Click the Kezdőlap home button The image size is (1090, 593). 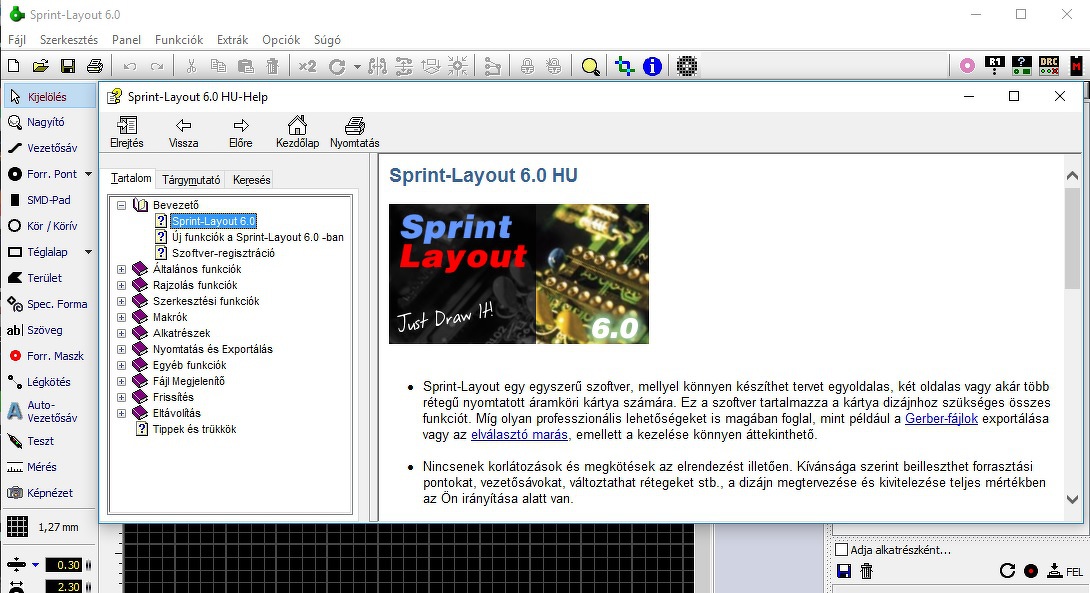(x=298, y=132)
